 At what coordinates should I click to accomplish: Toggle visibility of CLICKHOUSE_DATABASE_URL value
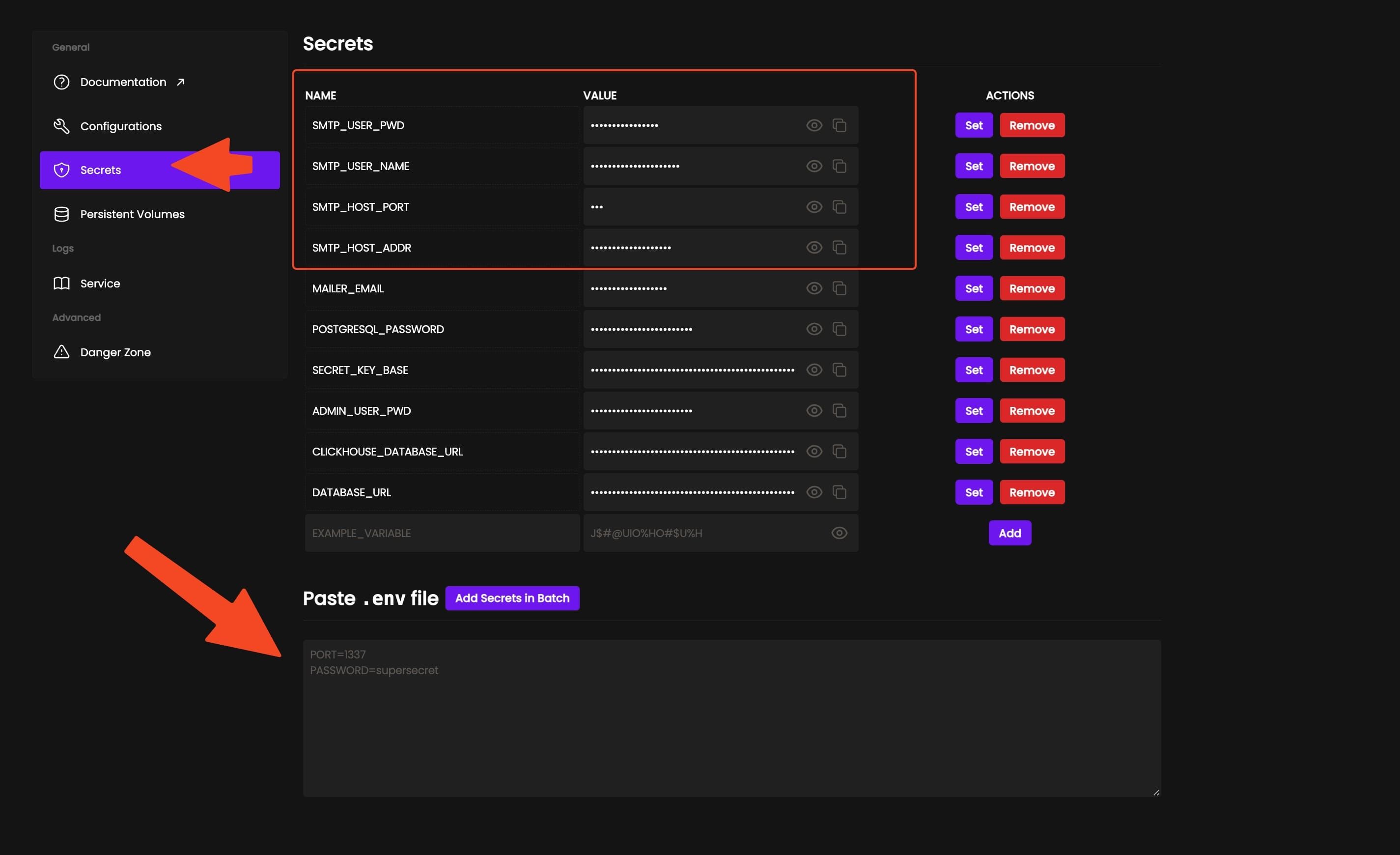click(x=813, y=452)
